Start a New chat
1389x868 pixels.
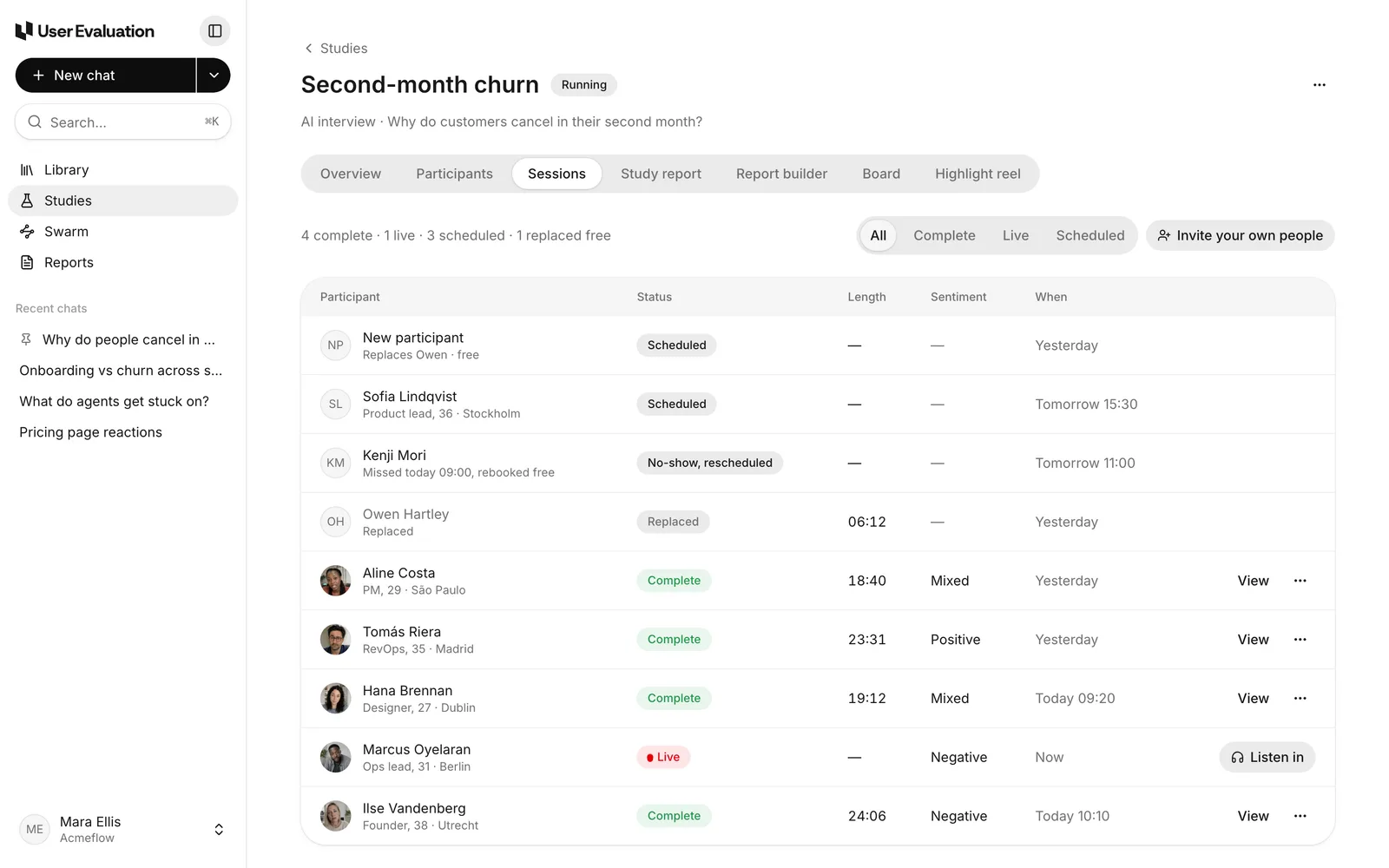click(x=105, y=76)
